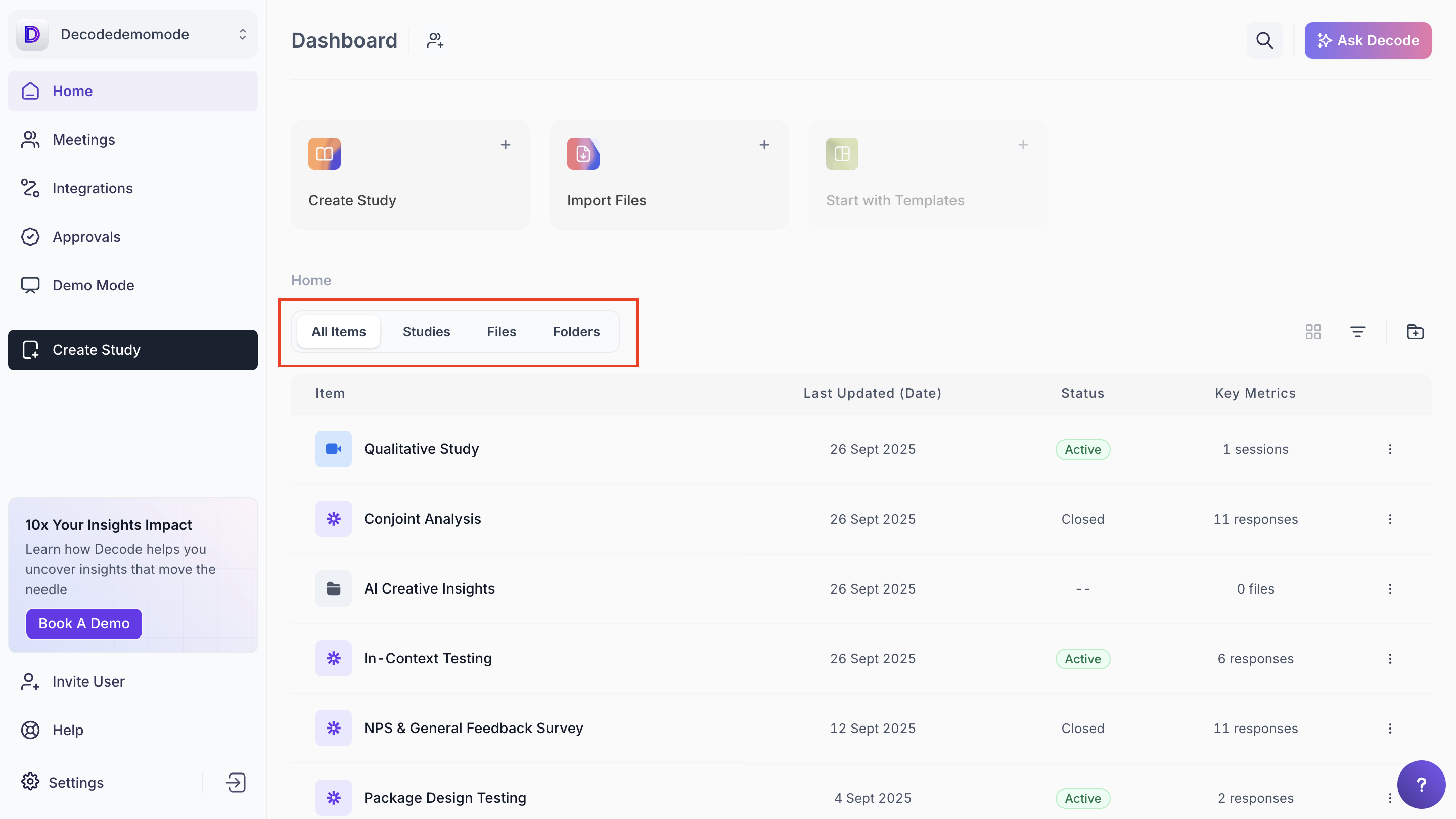This screenshot has width=1456, height=819.
Task: Click the add collaborator icon beside Dashboard
Action: point(435,40)
